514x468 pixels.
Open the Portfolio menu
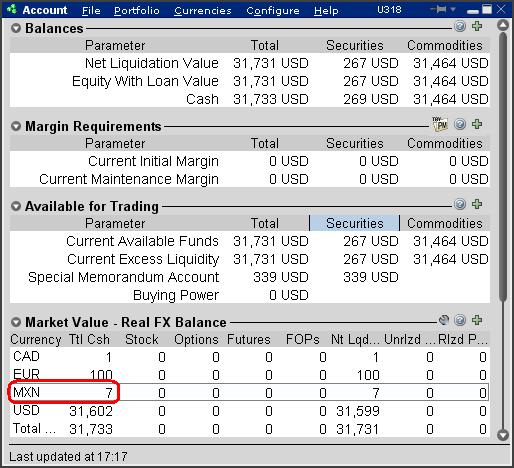point(137,11)
